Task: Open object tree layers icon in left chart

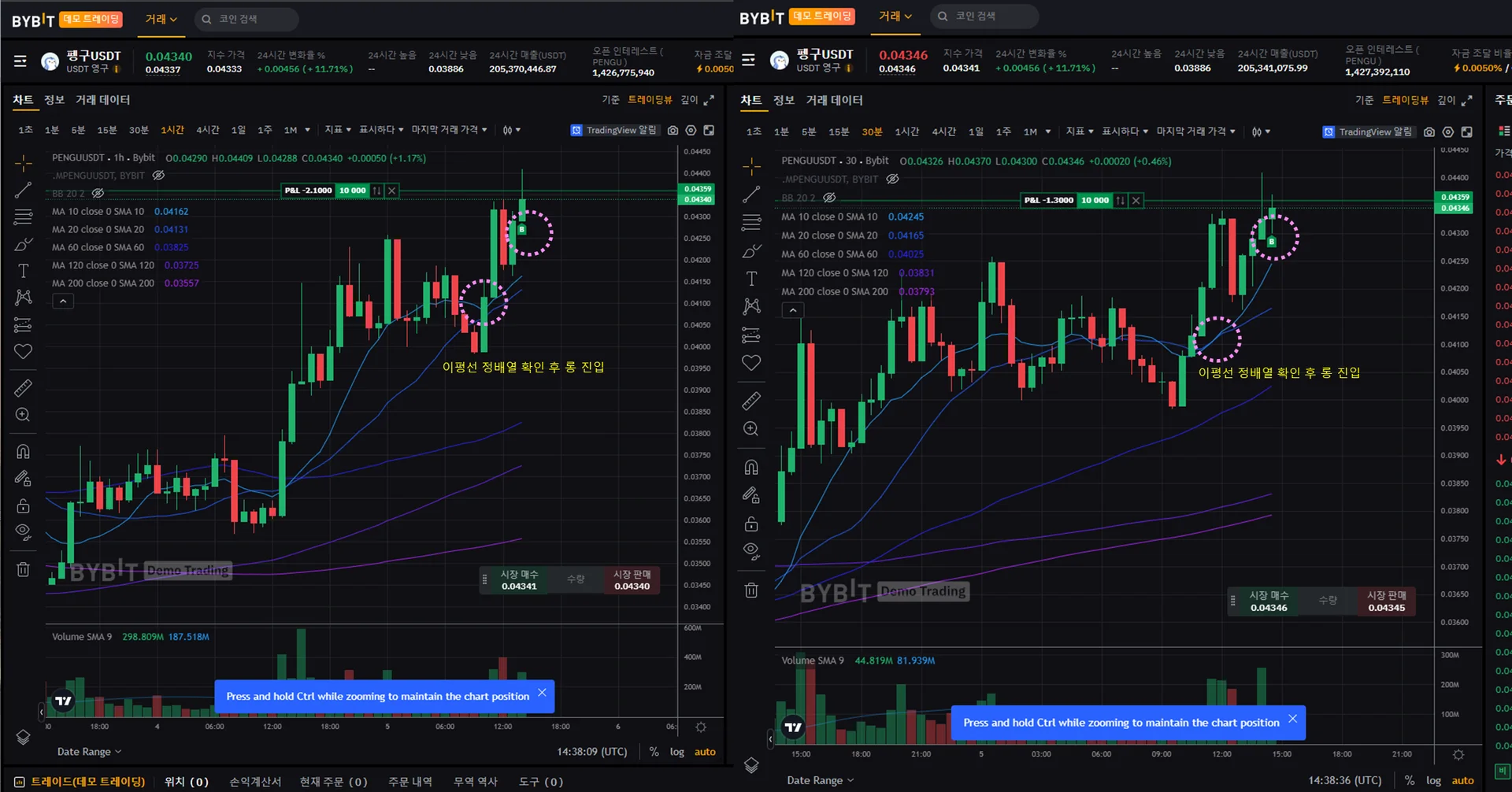Action: tap(24, 737)
